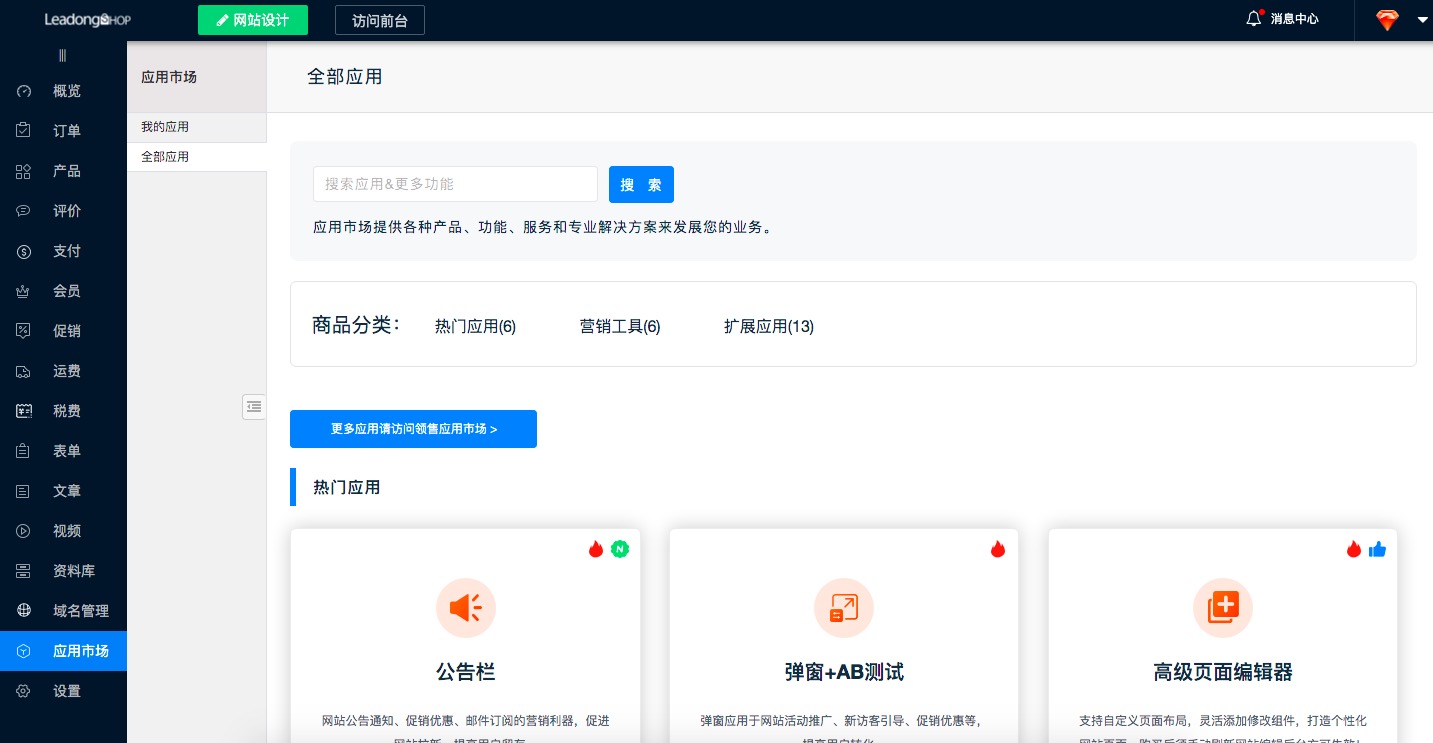Open 概览 dashboard icon in sidebar
Image resolution: width=1433 pixels, height=743 pixels.
(x=24, y=91)
